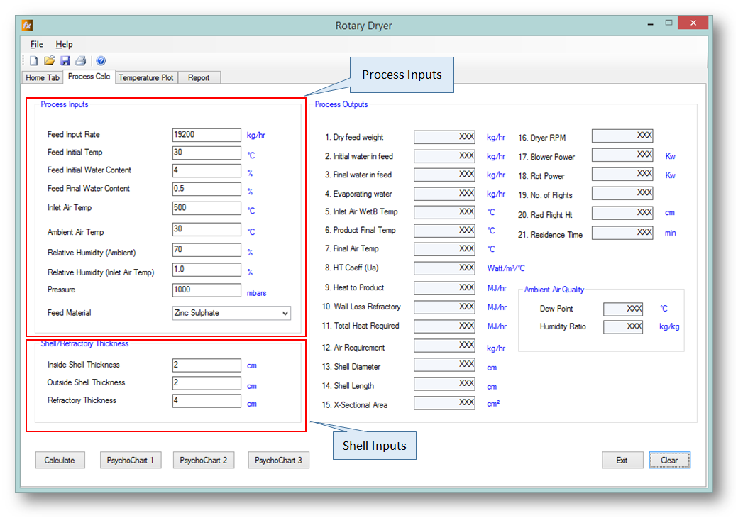The width and height of the screenshot is (736, 517).
Task: Click the Shell Diameter output box
Action: click(x=445, y=364)
